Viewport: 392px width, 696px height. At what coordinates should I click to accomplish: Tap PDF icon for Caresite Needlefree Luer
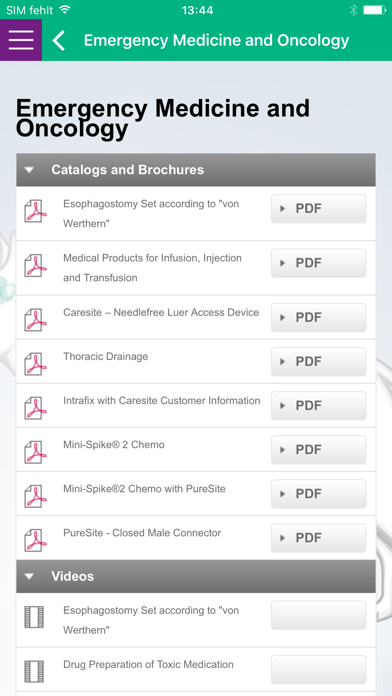pyautogui.click(x=35, y=320)
